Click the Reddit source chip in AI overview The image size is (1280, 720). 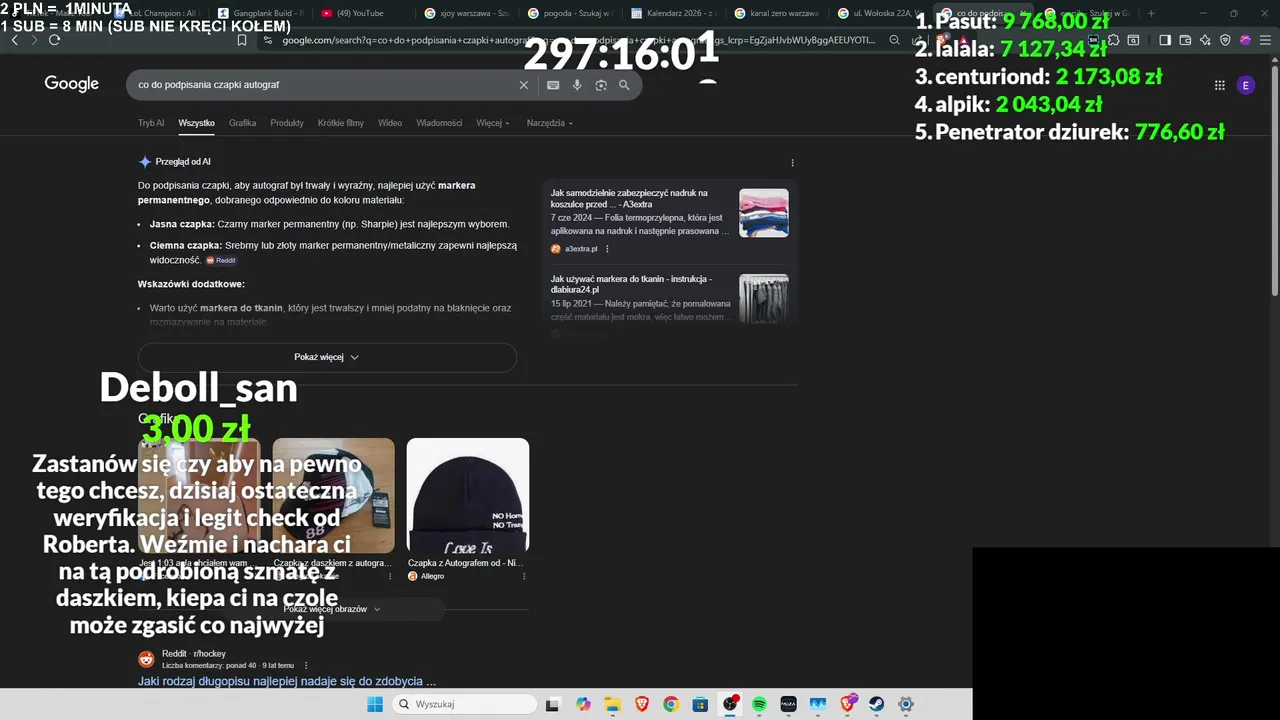[x=221, y=260]
